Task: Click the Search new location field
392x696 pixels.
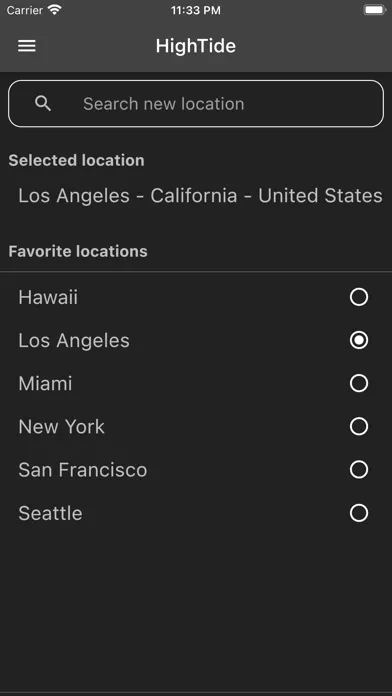Action: [x=196, y=104]
